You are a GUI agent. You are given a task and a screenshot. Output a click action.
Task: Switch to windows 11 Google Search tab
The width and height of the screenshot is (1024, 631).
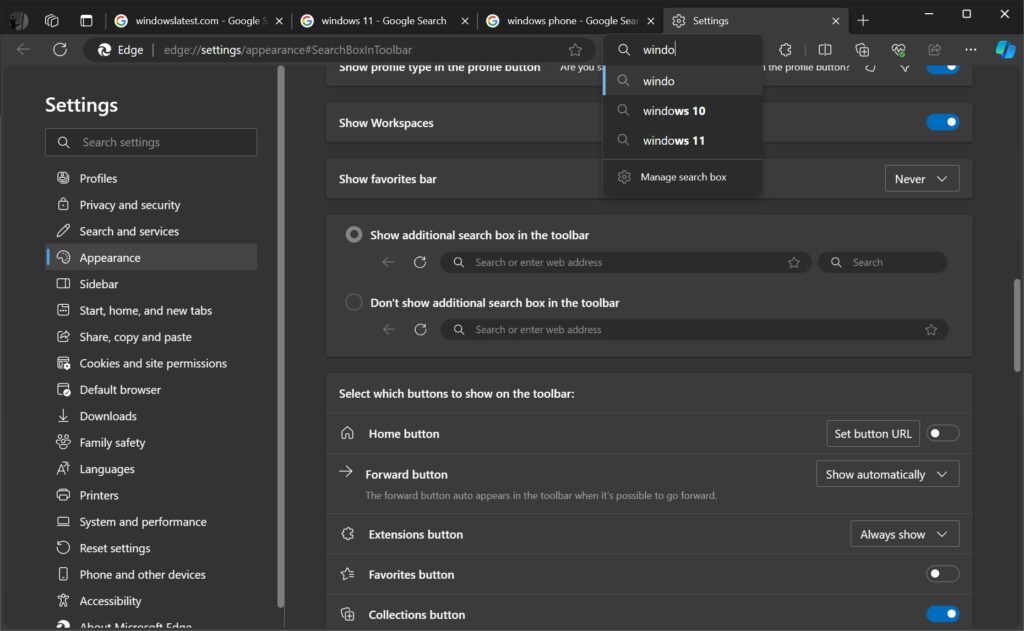click(383, 20)
